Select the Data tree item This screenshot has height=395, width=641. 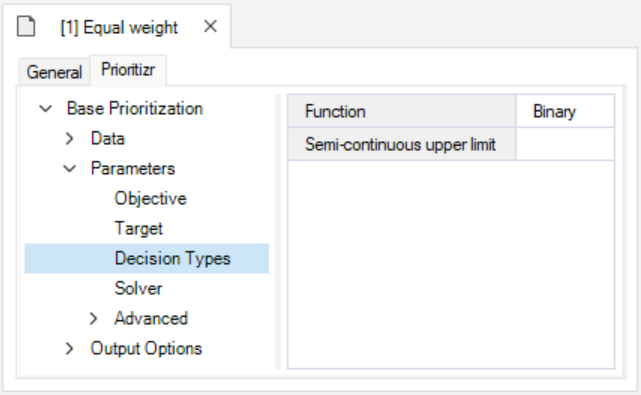(x=108, y=139)
